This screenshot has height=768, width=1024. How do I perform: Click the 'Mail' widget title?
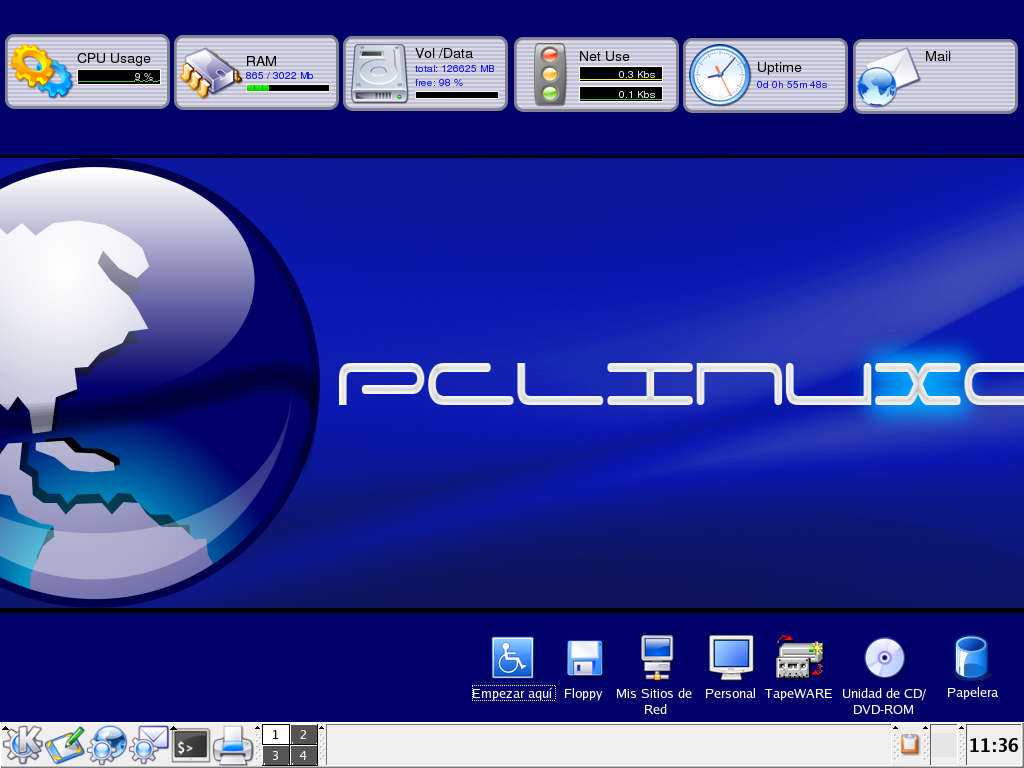(x=937, y=57)
